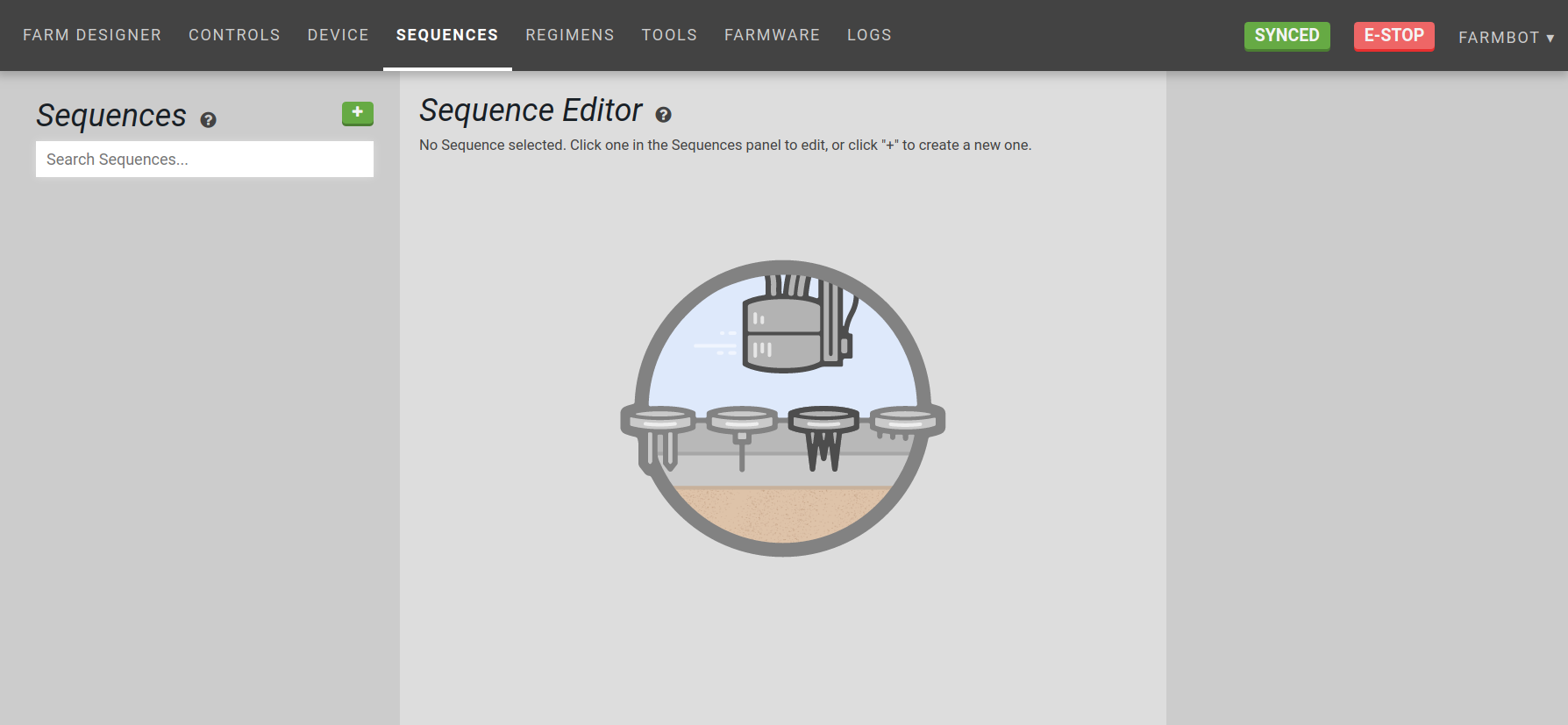Expand the FARMBOT account menu

click(1506, 37)
